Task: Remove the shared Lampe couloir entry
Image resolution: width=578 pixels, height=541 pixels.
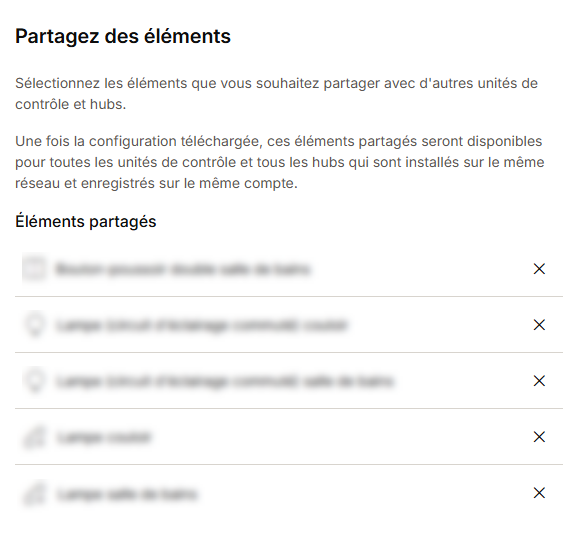Action: click(x=539, y=437)
